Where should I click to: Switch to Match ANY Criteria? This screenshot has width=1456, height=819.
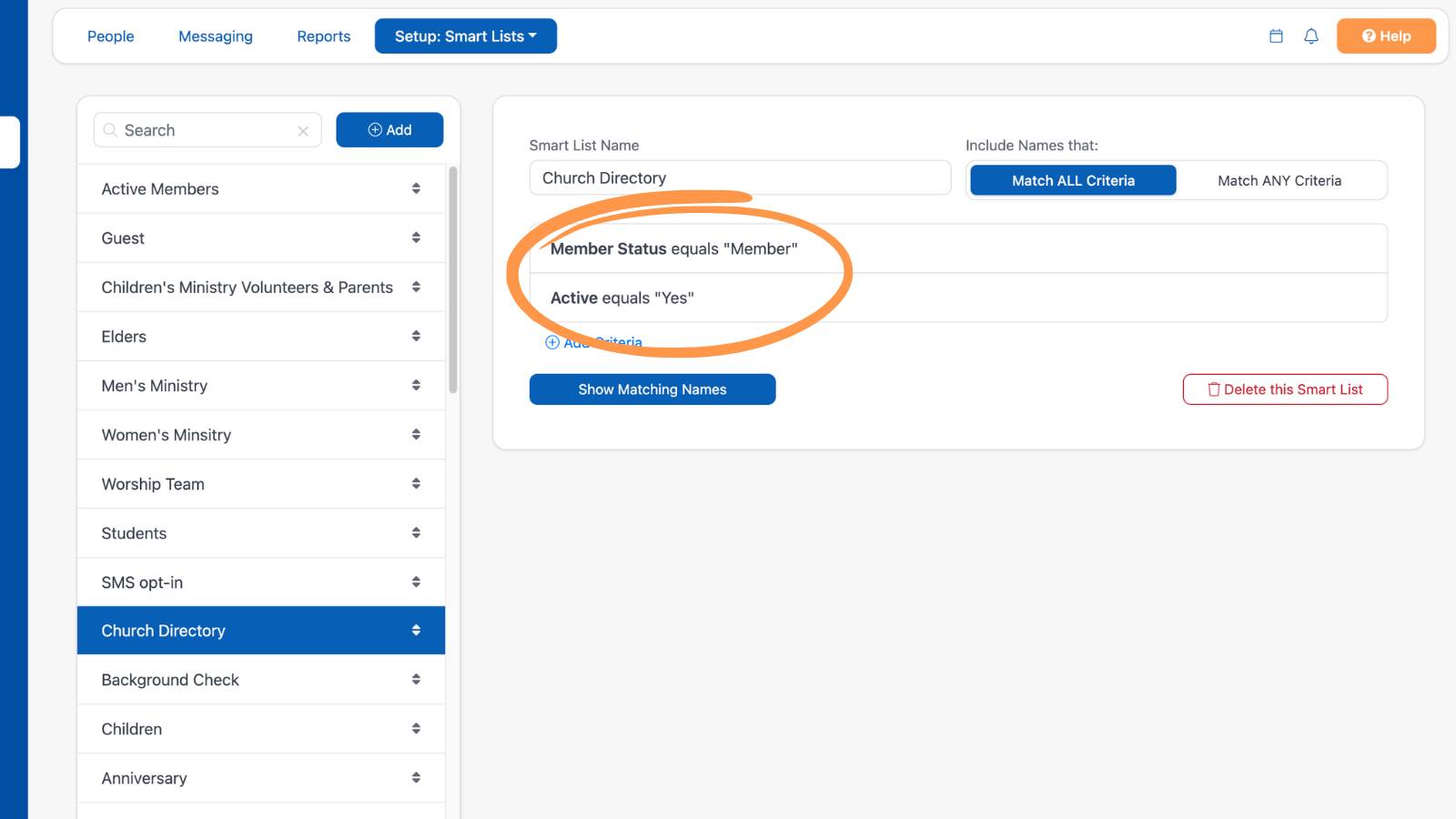(x=1279, y=180)
